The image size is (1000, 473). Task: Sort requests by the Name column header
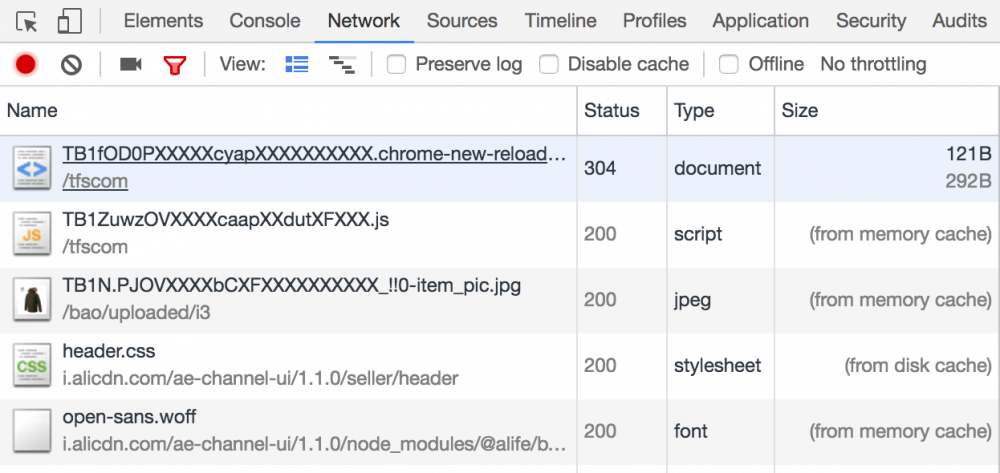tap(289, 111)
